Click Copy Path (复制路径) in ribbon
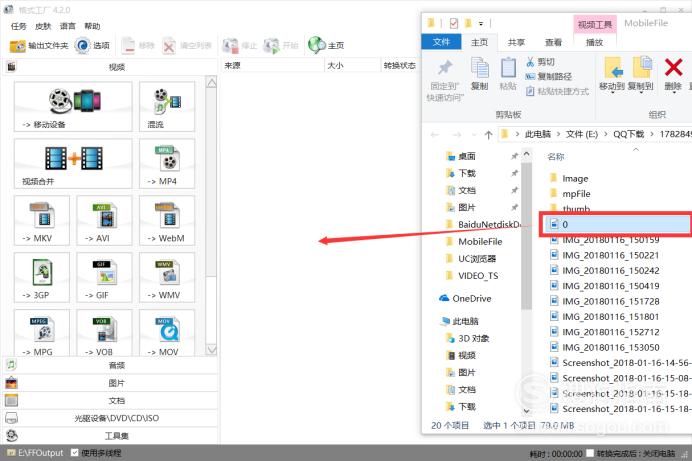Viewport: 692px width, 461px height. pyautogui.click(x=549, y=76)
